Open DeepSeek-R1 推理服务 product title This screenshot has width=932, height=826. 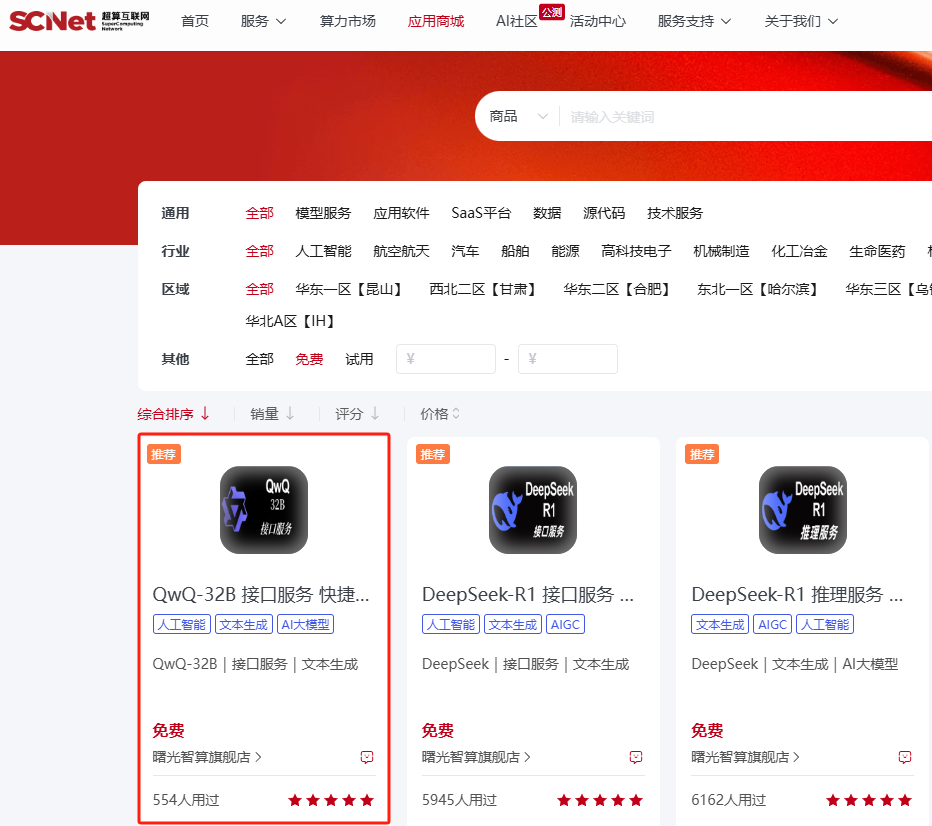tap(798, 594)
